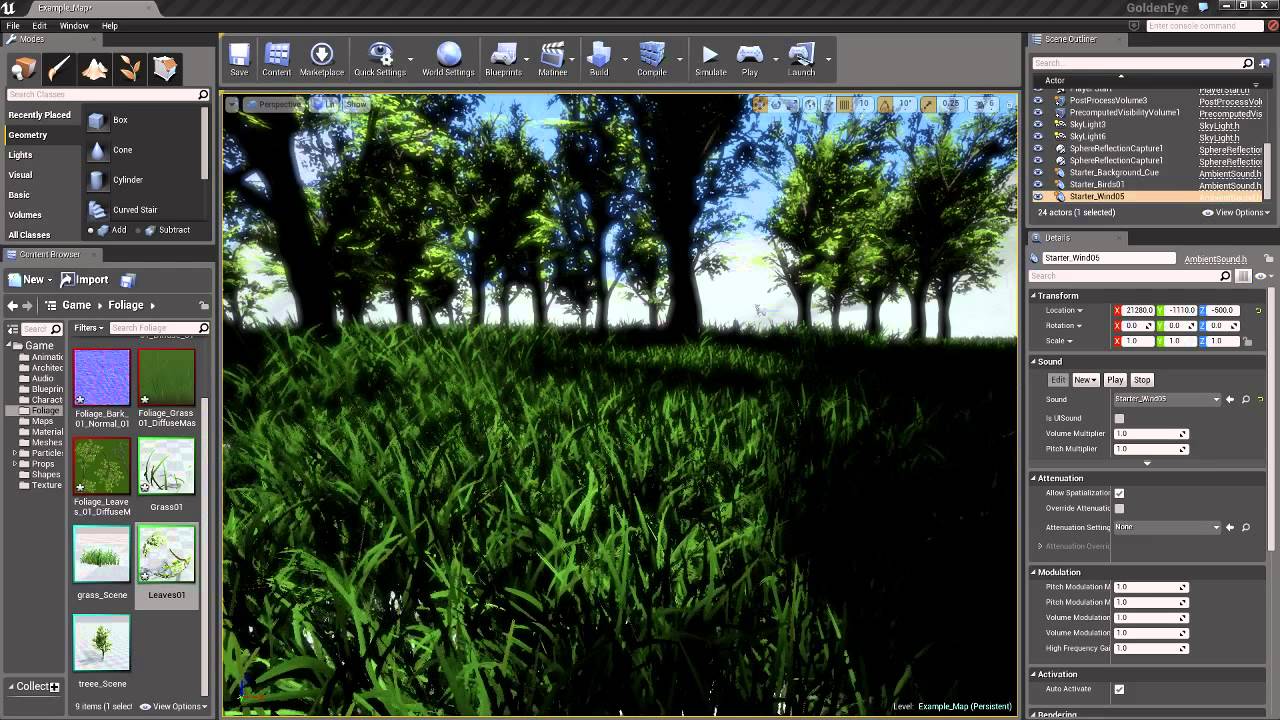Click the Build toolbar icon
1280x720 pixels.
tap(599, 60)
